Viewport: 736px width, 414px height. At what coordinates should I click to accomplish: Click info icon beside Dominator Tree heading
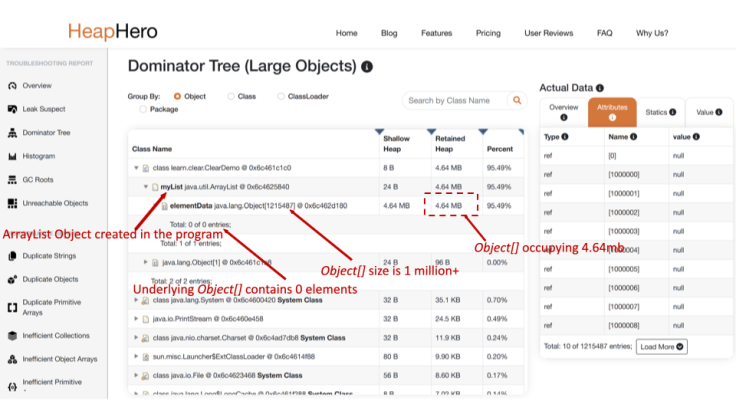pyautogui.click(x=367, y=67)
